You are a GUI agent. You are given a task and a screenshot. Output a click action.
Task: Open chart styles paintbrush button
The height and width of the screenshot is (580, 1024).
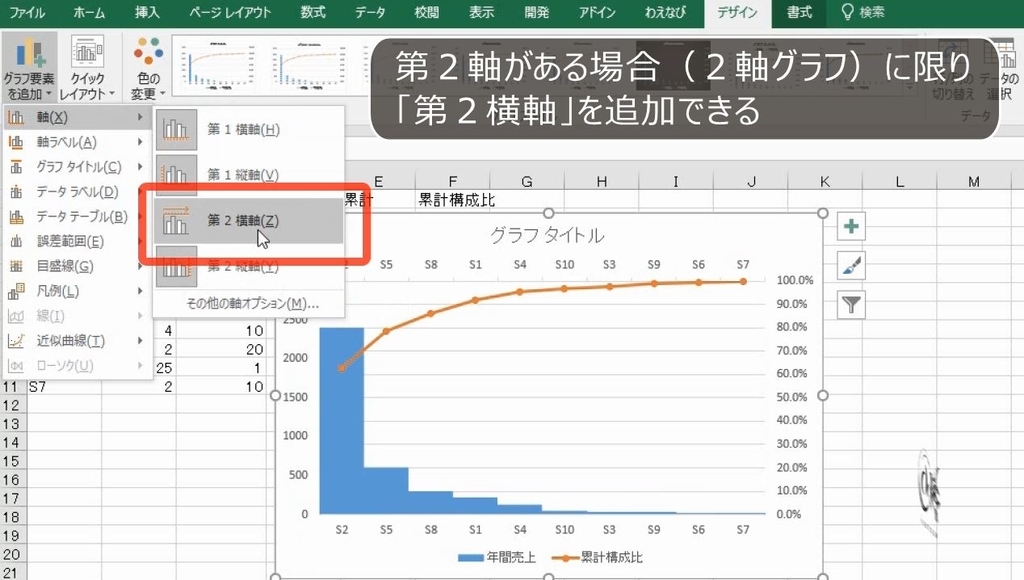[851, 266]
